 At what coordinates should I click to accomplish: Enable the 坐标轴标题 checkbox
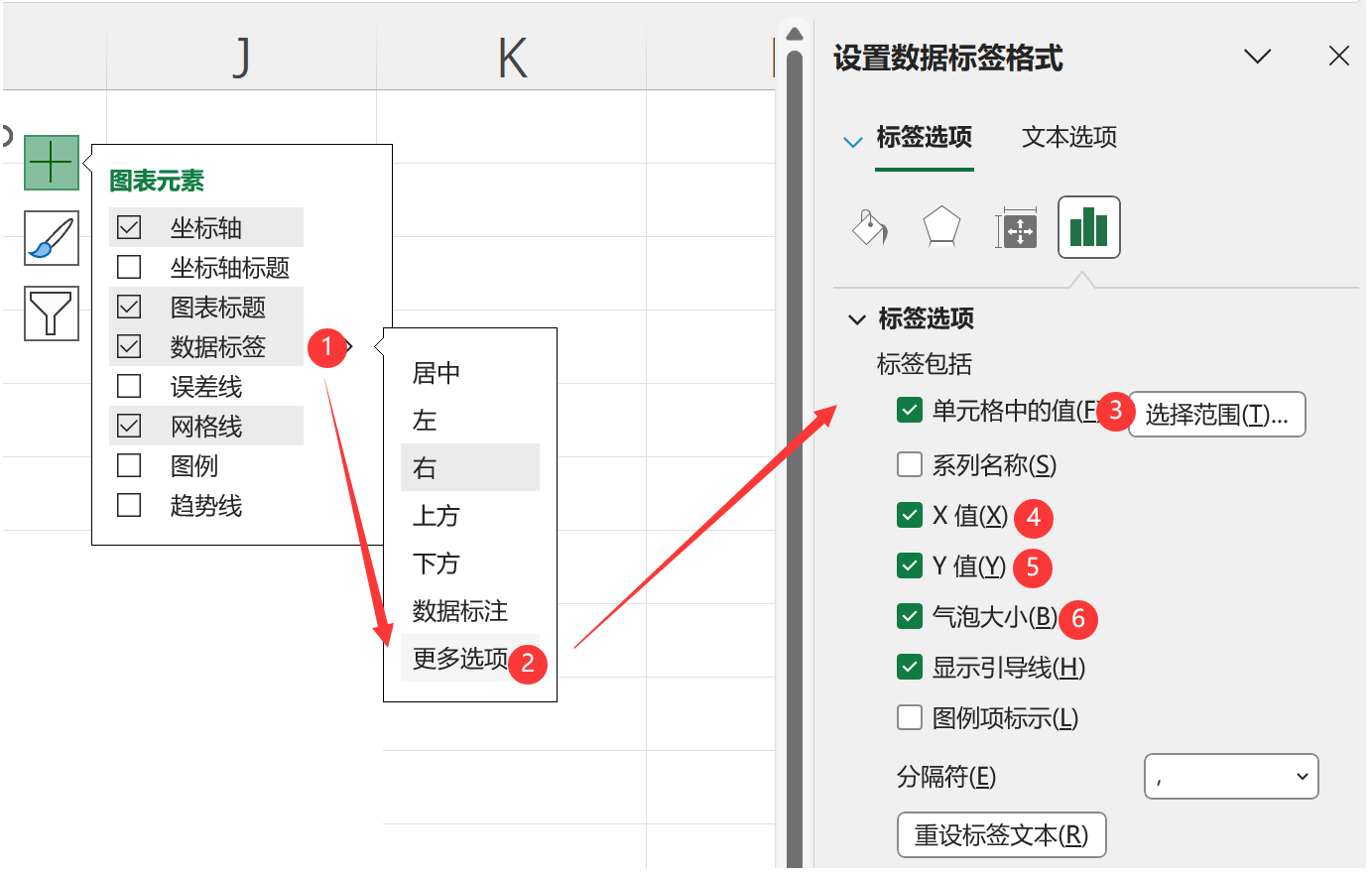click(x=129, y=268)
